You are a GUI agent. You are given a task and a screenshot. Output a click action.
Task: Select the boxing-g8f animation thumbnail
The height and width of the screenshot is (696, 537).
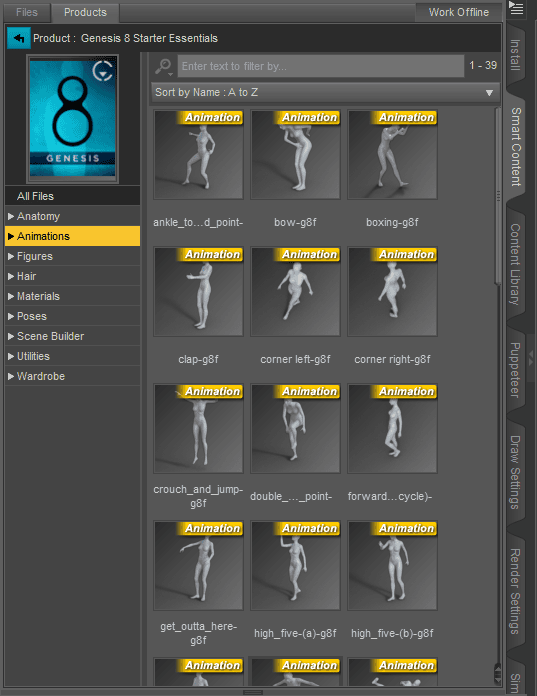click(x=392, y=154)
